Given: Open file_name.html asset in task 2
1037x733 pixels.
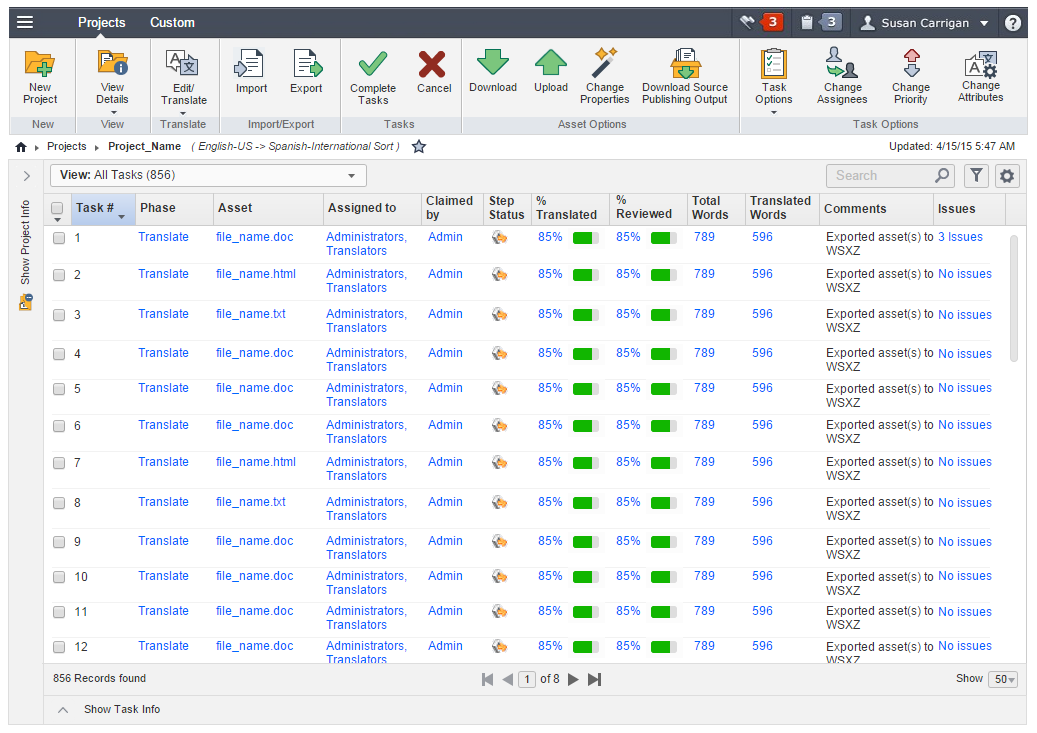Looking at the screenshot, I should 256,274.
